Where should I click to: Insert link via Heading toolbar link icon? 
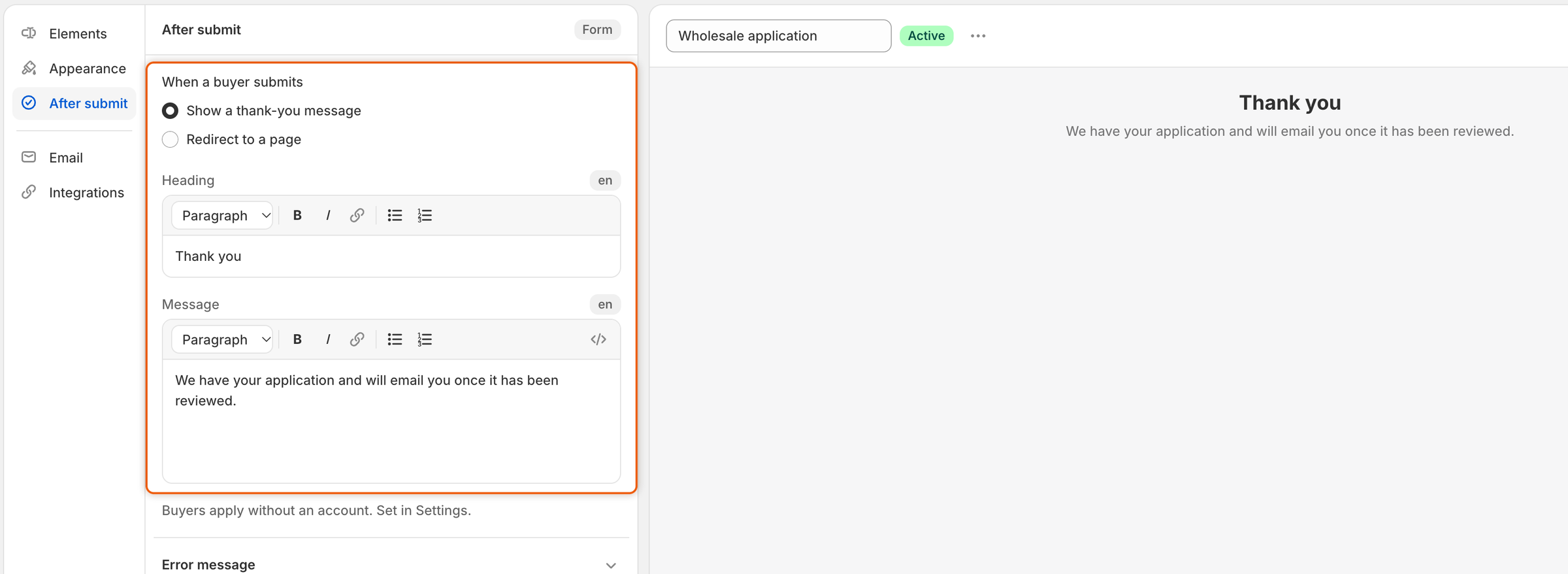click(357, 215)
